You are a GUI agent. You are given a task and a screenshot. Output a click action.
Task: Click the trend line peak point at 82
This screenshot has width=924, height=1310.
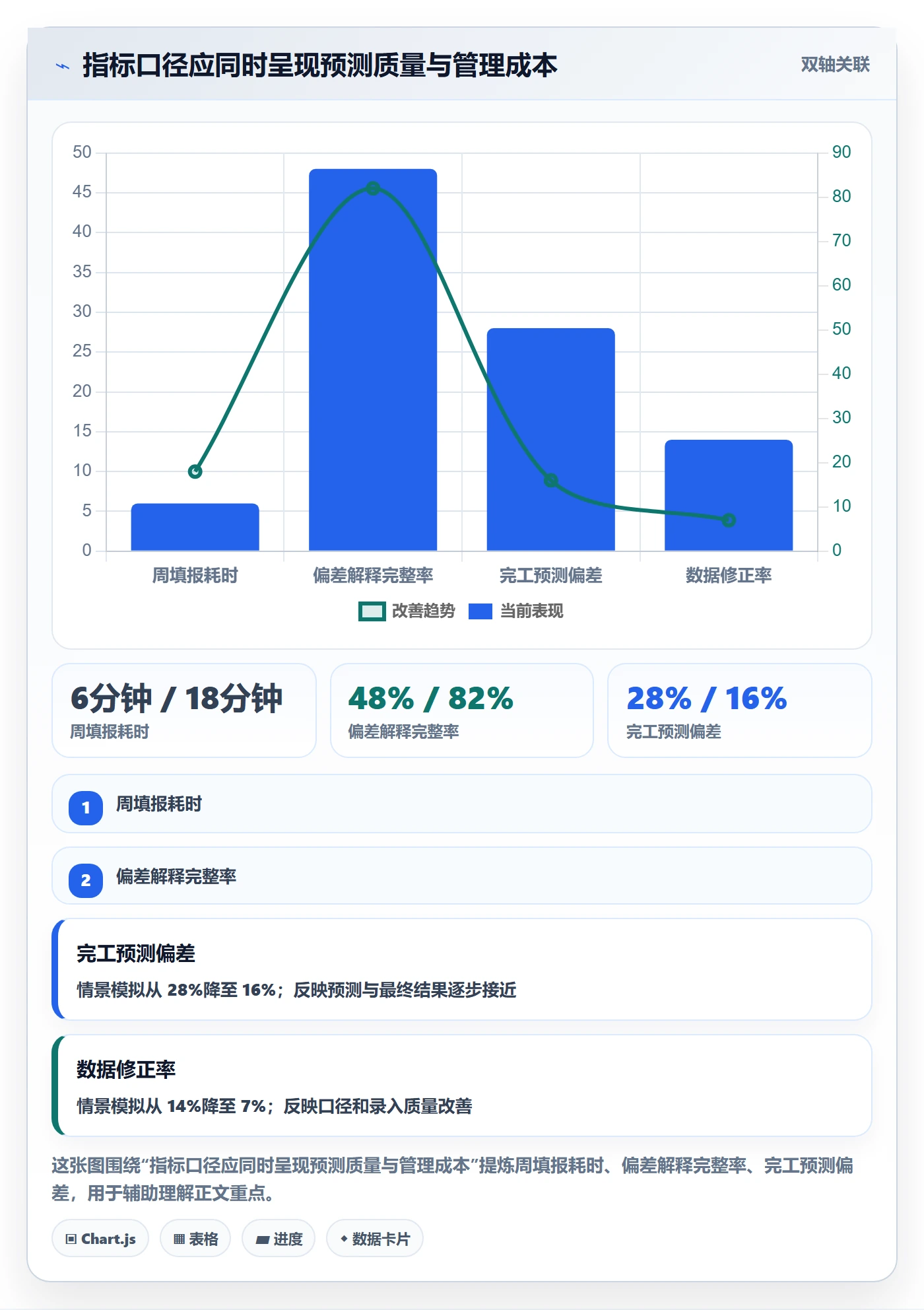pos(373,189)
